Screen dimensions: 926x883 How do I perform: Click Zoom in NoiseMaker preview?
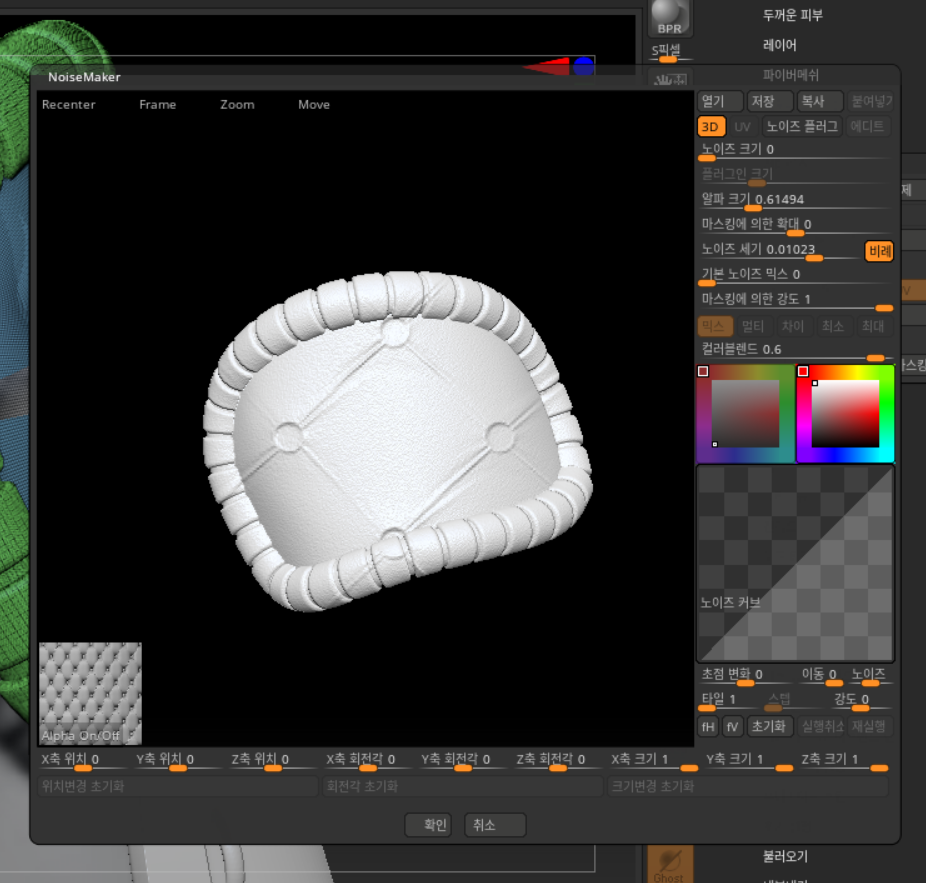point(237,105)
